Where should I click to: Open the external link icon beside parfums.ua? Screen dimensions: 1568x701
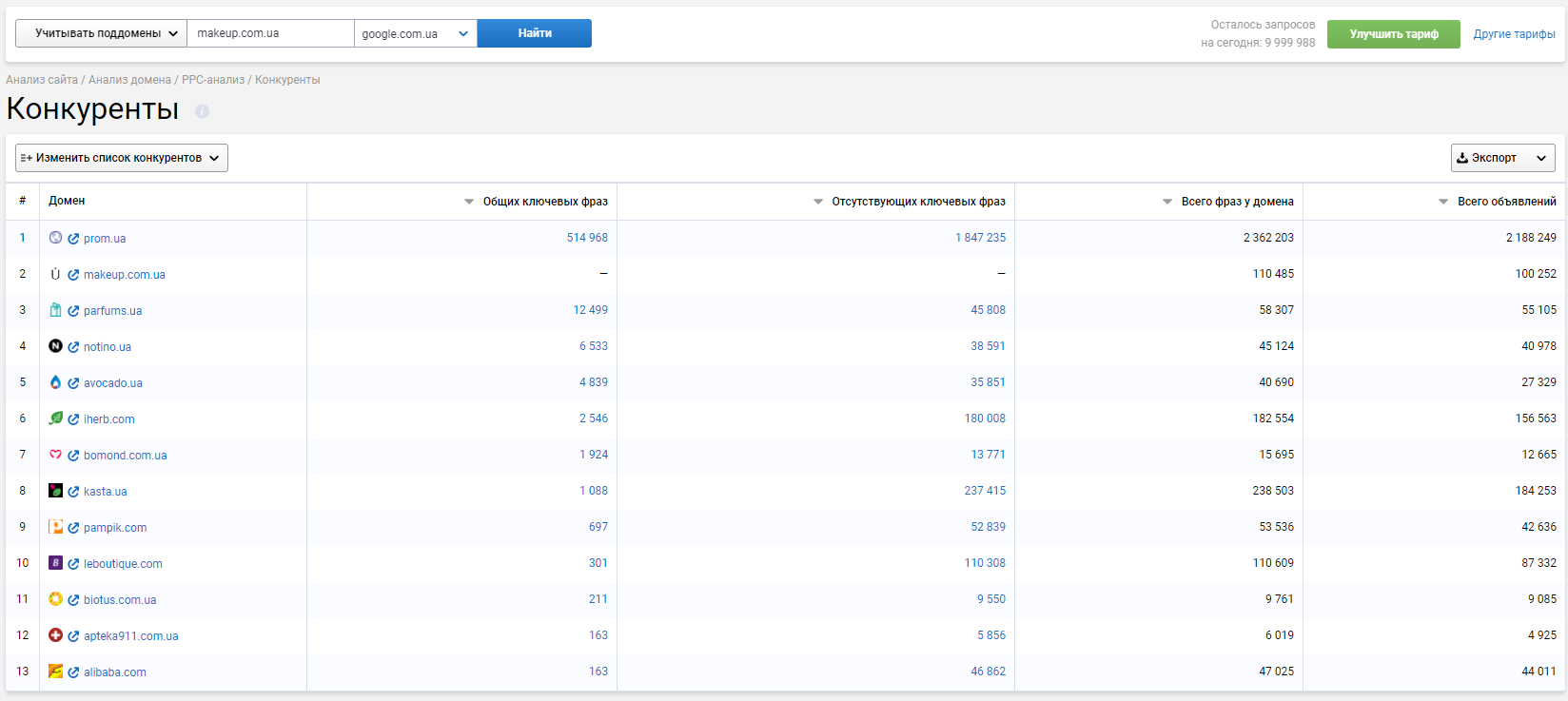pyautogui.click(x=73, y=311)
